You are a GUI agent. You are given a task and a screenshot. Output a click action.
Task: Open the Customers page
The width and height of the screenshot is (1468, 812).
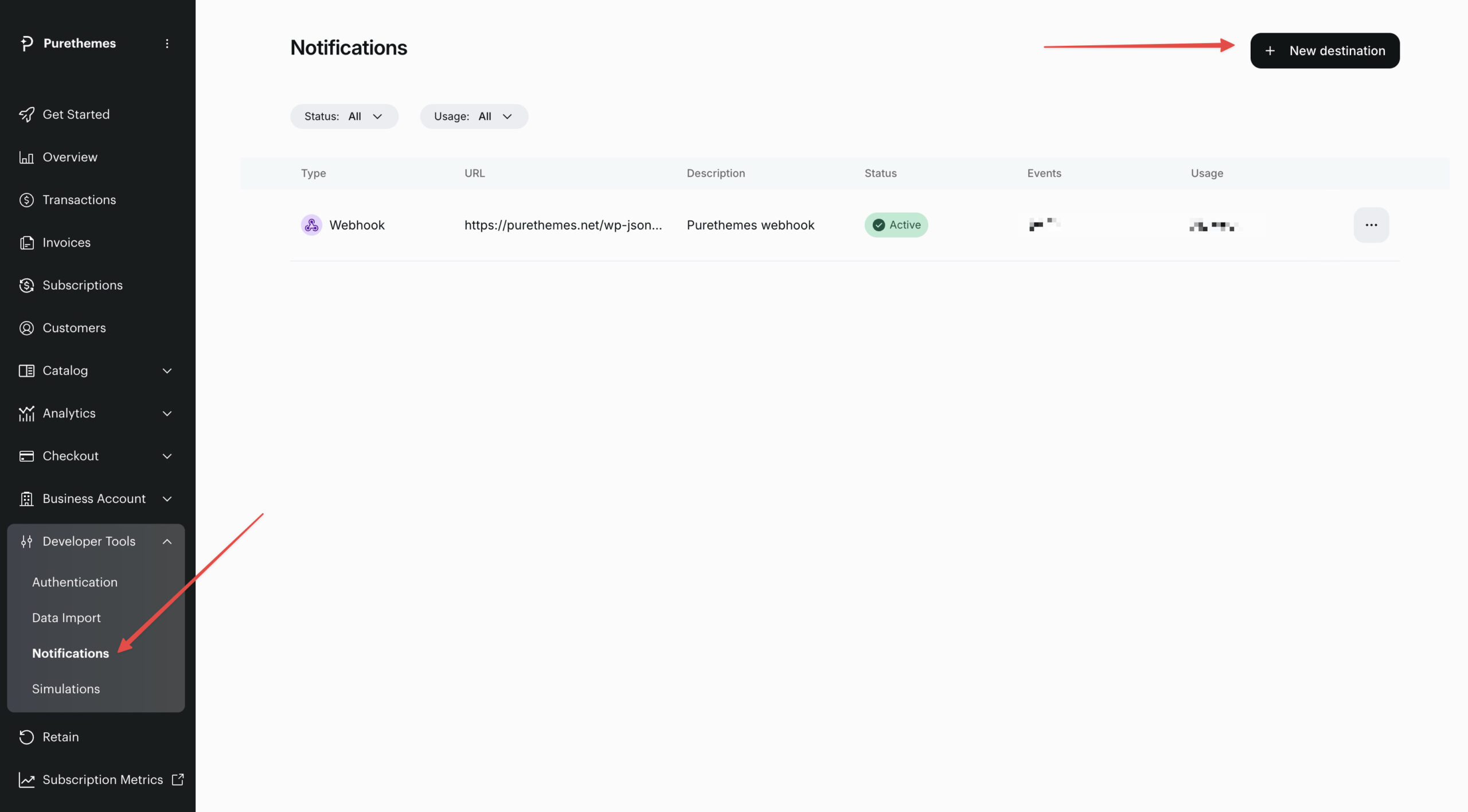tap(74, 328)
